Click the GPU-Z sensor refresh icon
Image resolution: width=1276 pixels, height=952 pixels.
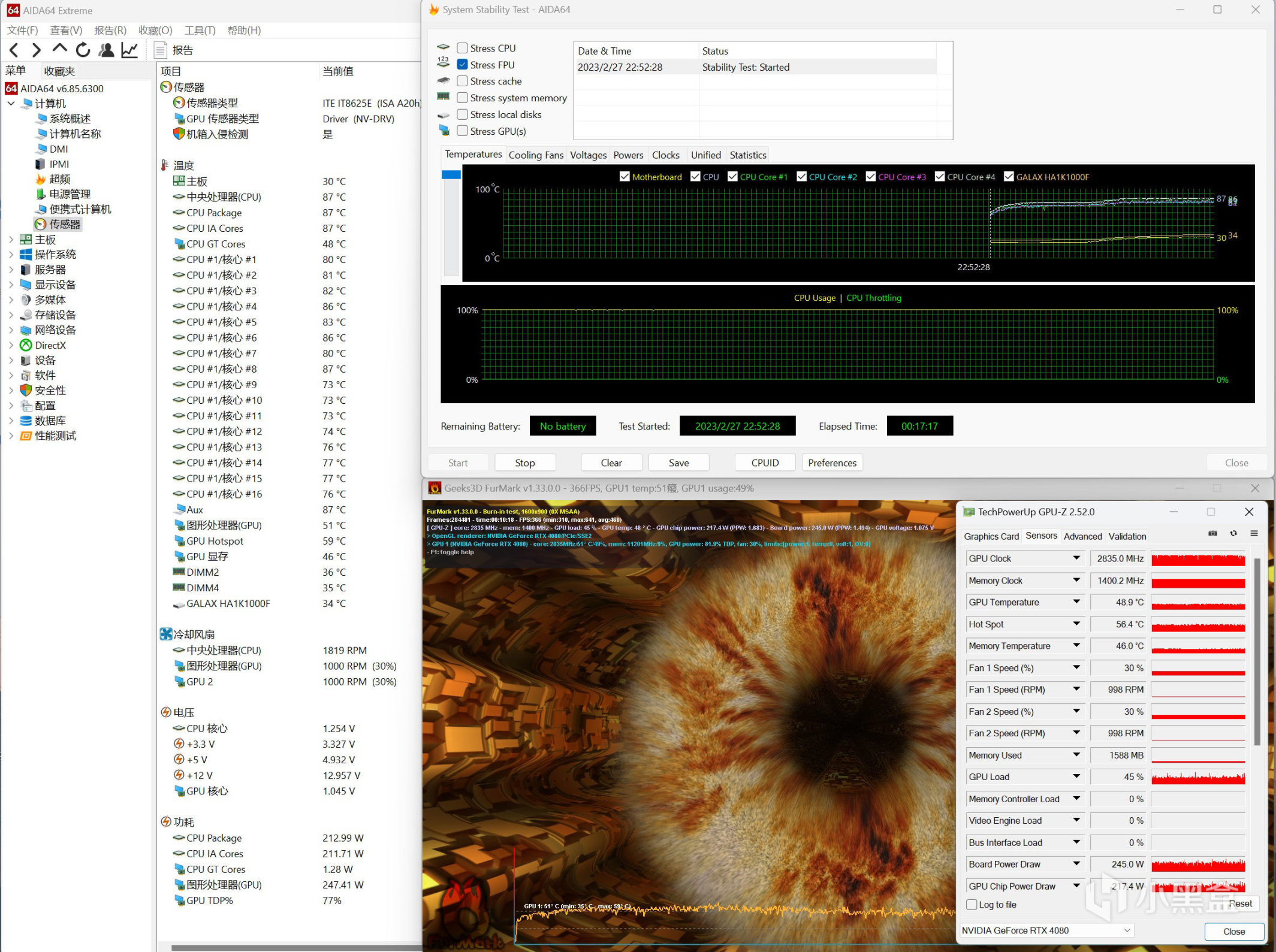(1233, 533)
